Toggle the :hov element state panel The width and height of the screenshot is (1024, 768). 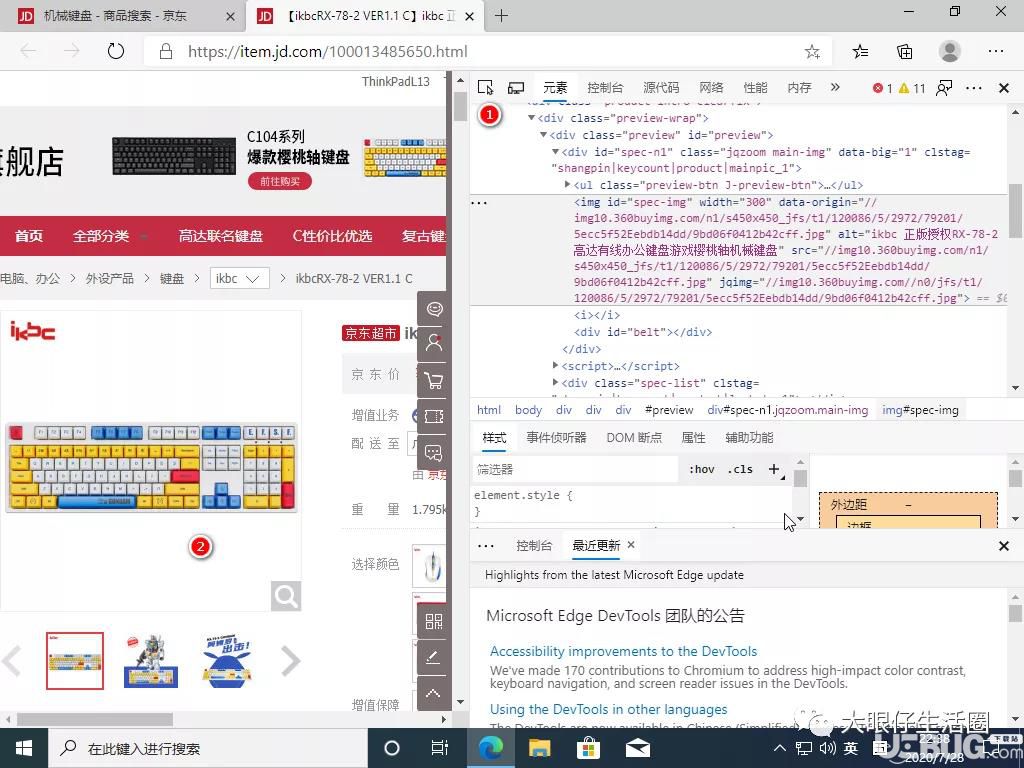[x=701, y=470]
